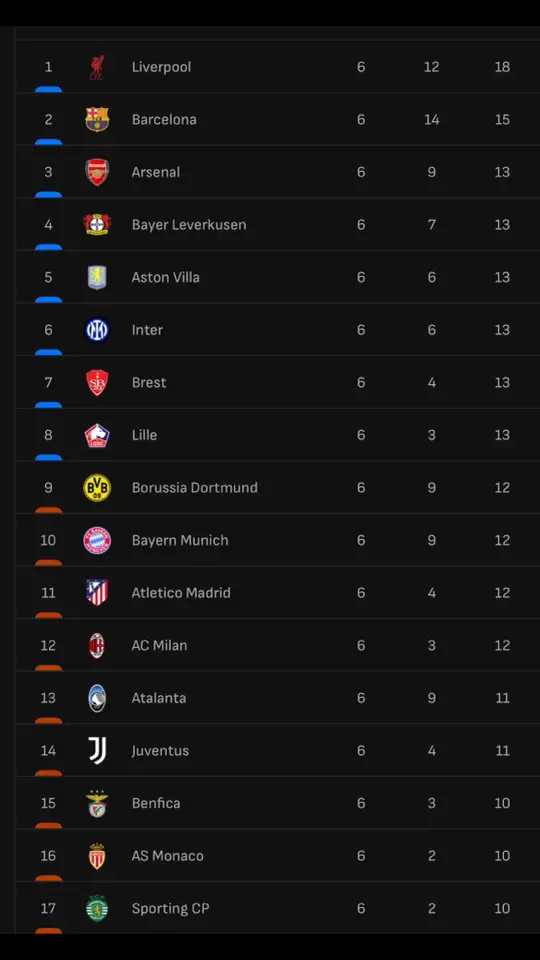The image size is (540, 960).
Task: Select the Juventus J logo
Action: (x=97, y=750)
